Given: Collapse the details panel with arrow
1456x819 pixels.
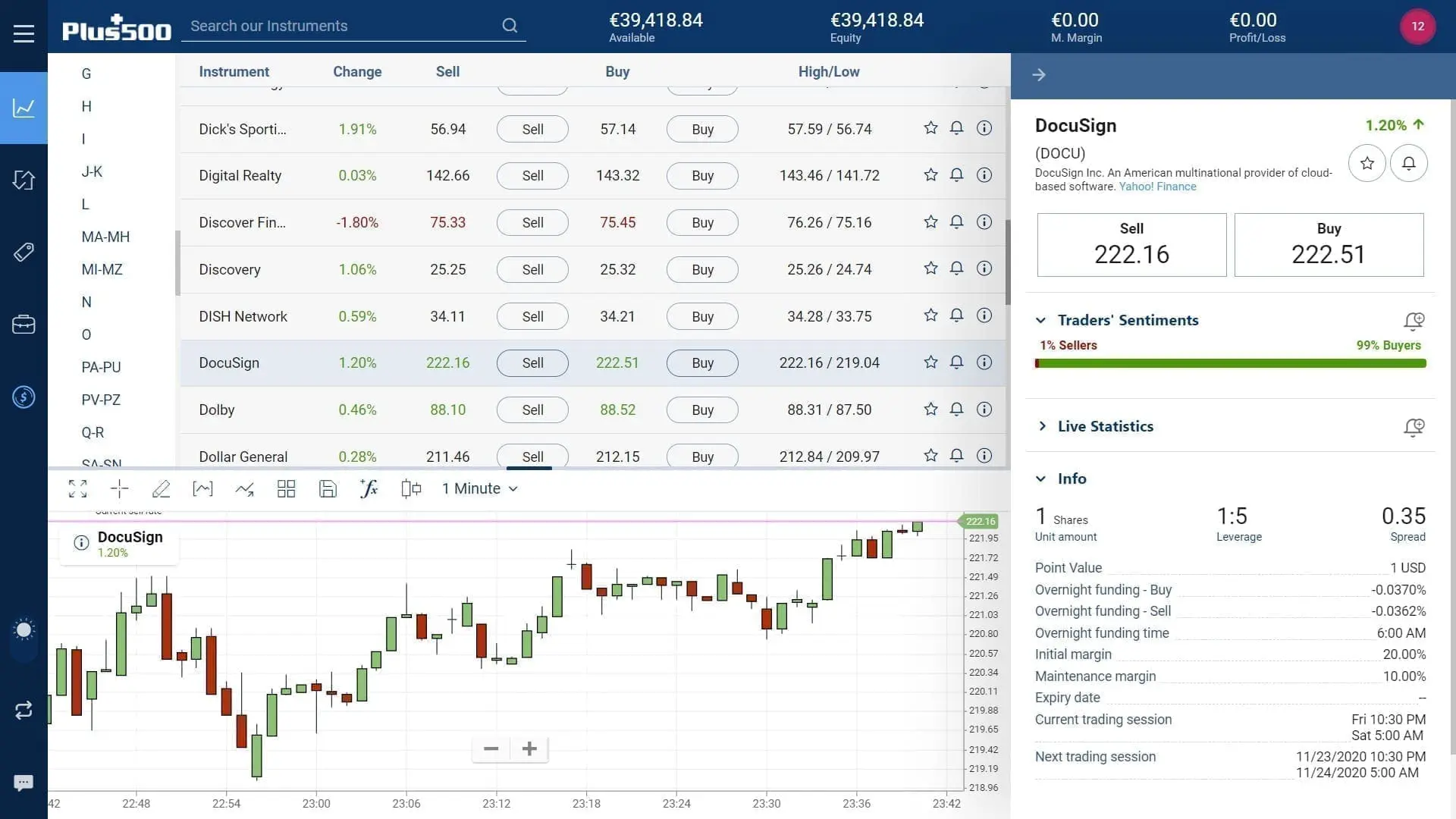Looking at the screenshot, I should tap(1039, 74).
